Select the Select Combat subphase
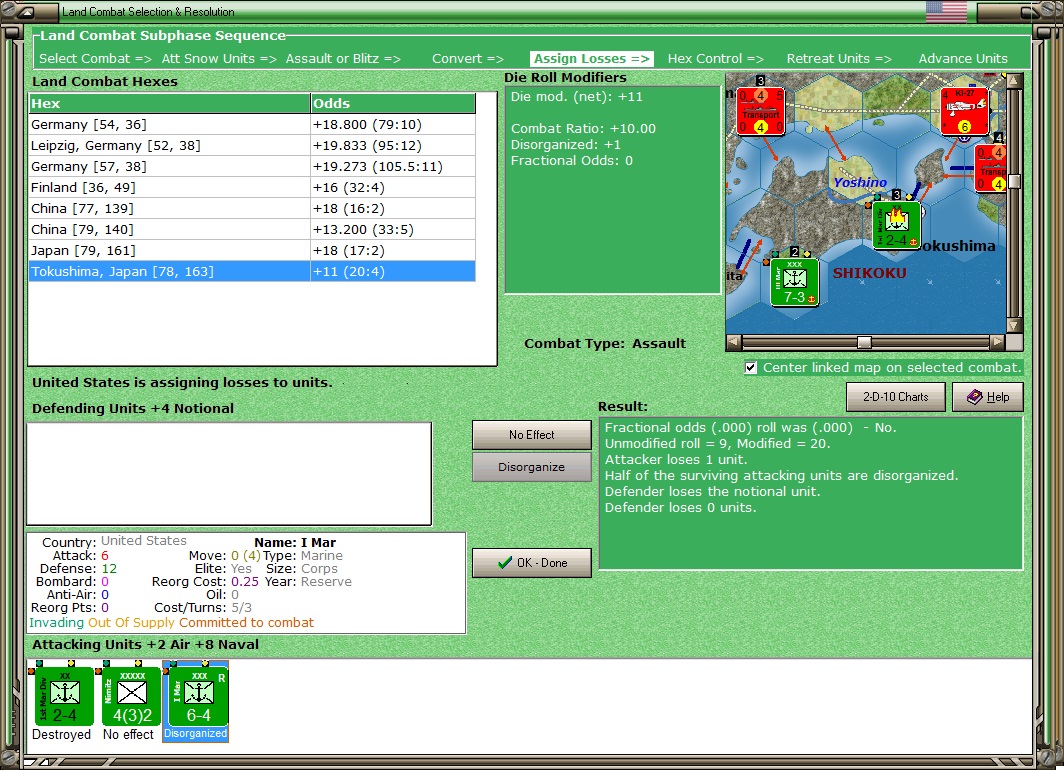Screen dimensions: 1064x770 95,59
